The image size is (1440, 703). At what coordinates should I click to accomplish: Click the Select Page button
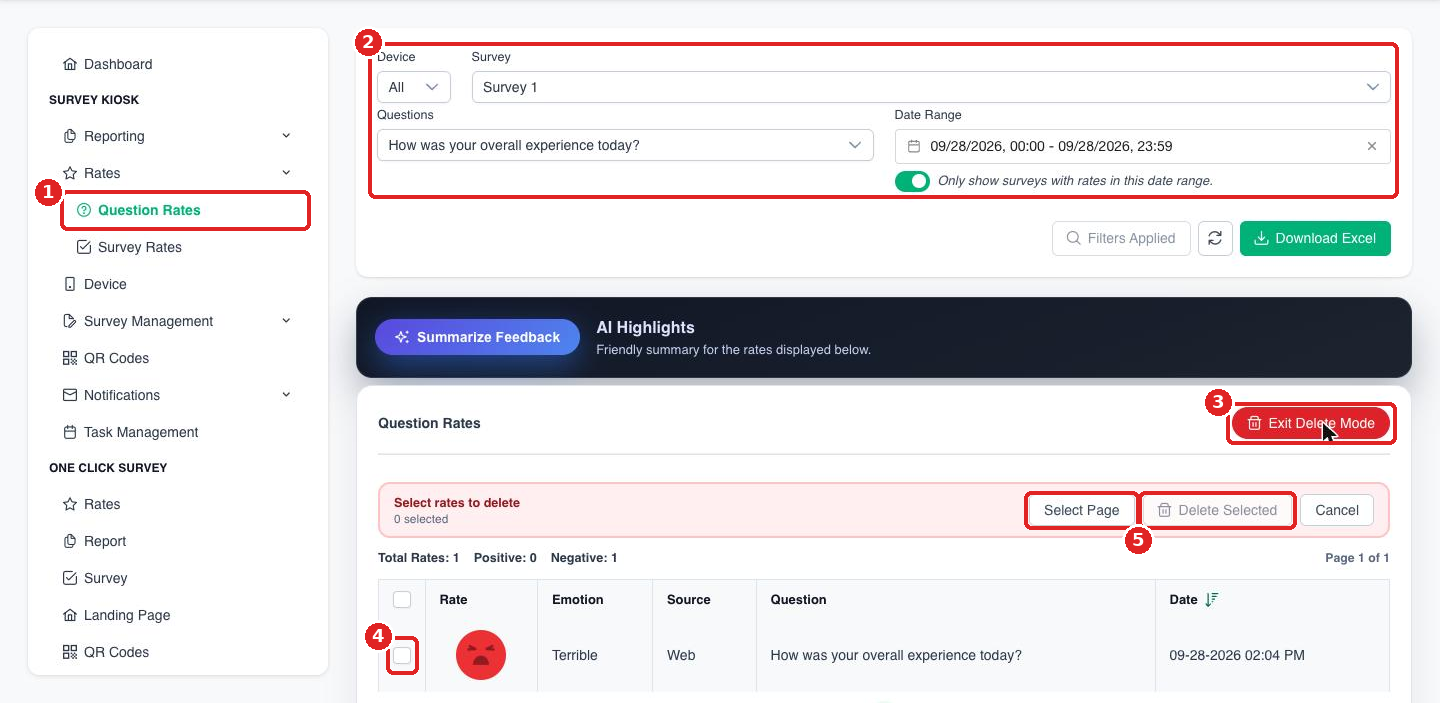click(1081, 510)
